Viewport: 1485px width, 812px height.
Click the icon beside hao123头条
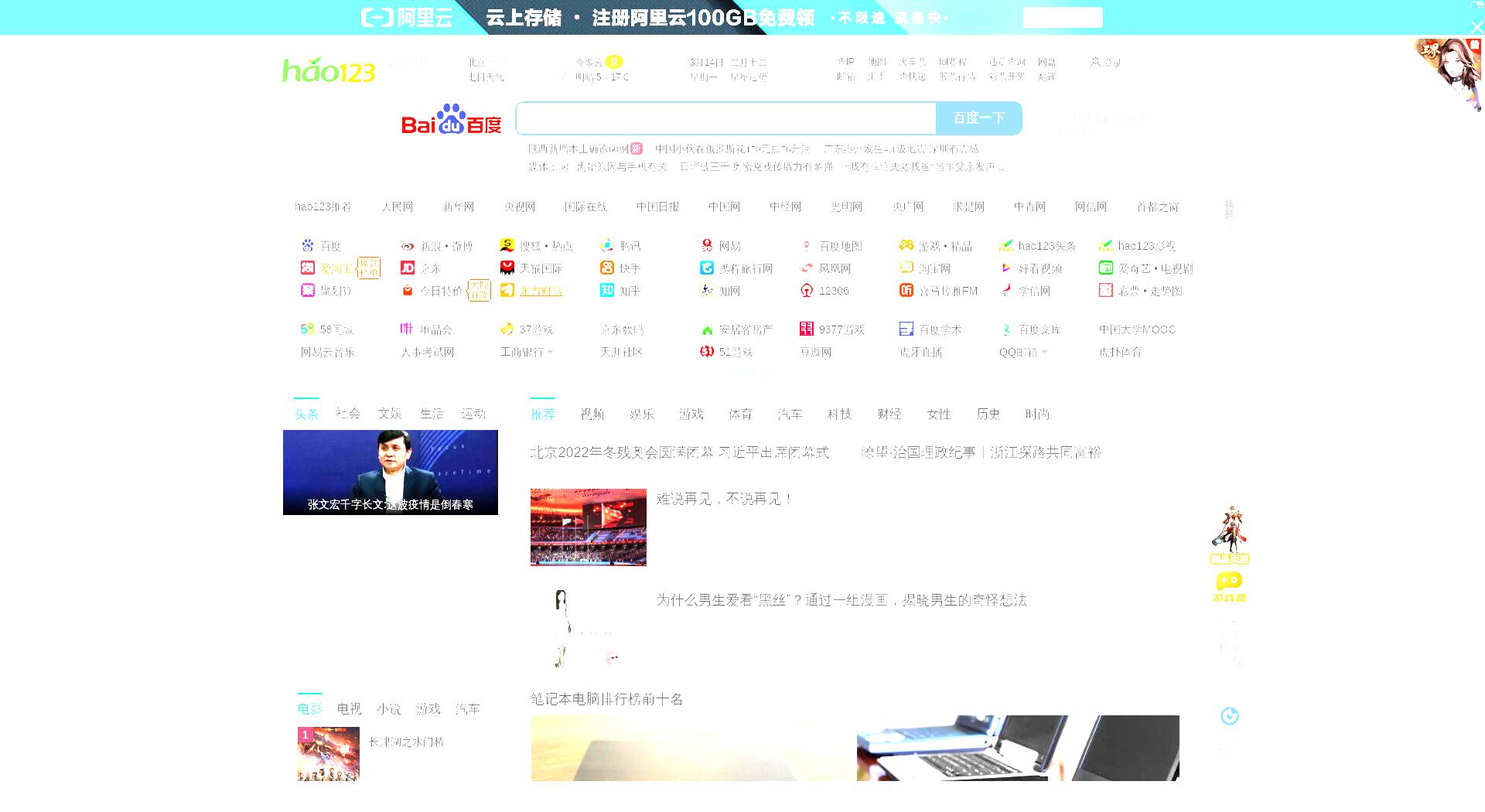point(1006,245)
